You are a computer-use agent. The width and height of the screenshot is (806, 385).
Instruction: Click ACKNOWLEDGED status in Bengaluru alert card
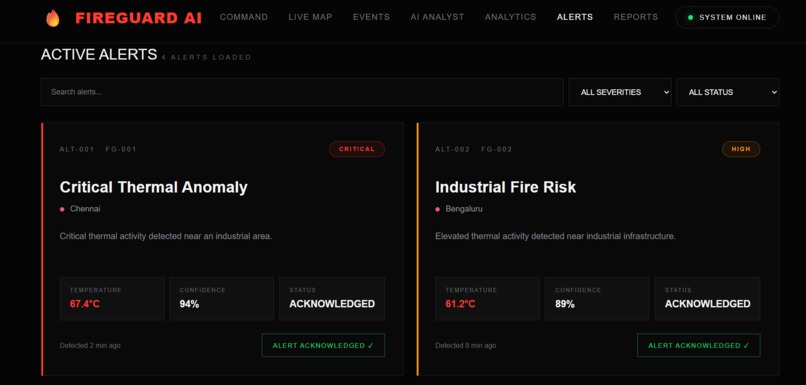click(x=707, y=304)
